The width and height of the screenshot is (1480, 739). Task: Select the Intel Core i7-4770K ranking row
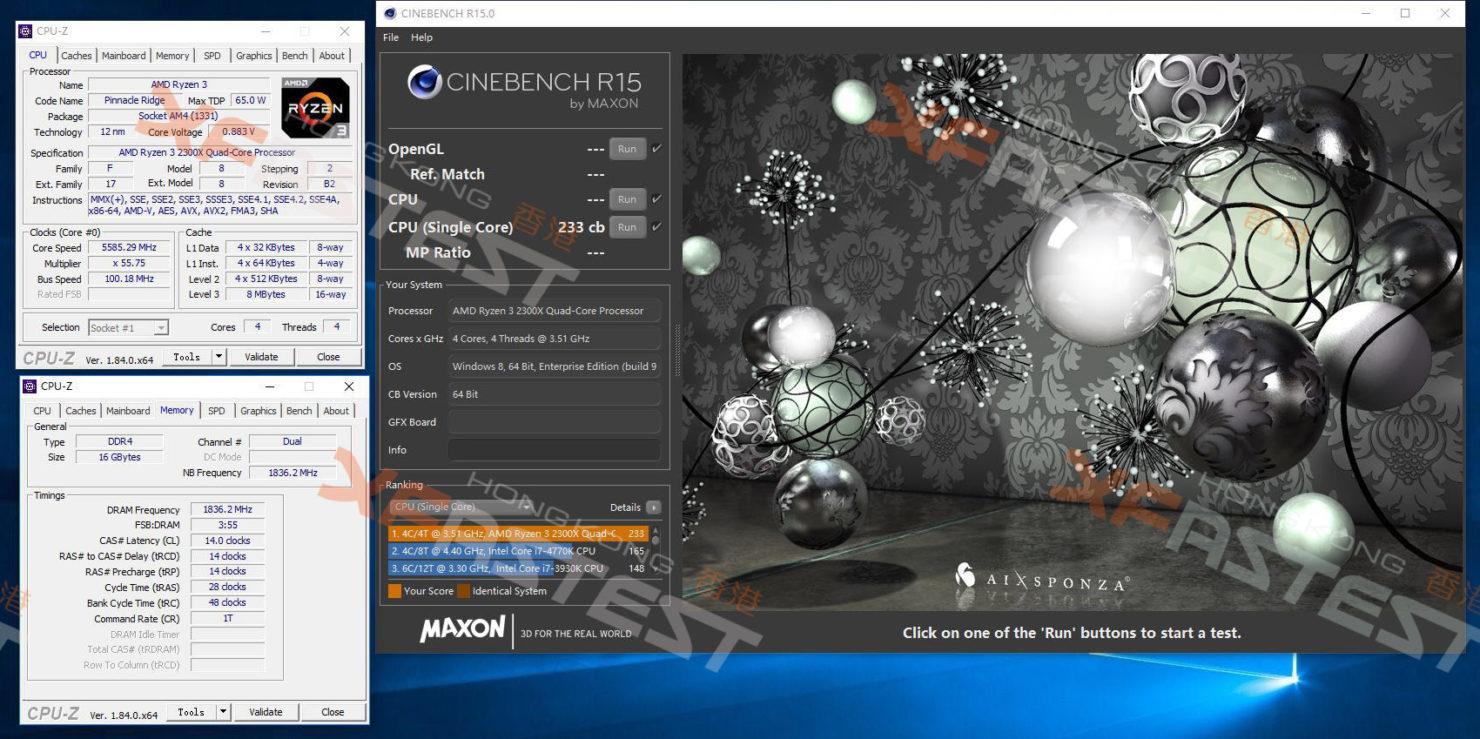[x=518, y=551]
